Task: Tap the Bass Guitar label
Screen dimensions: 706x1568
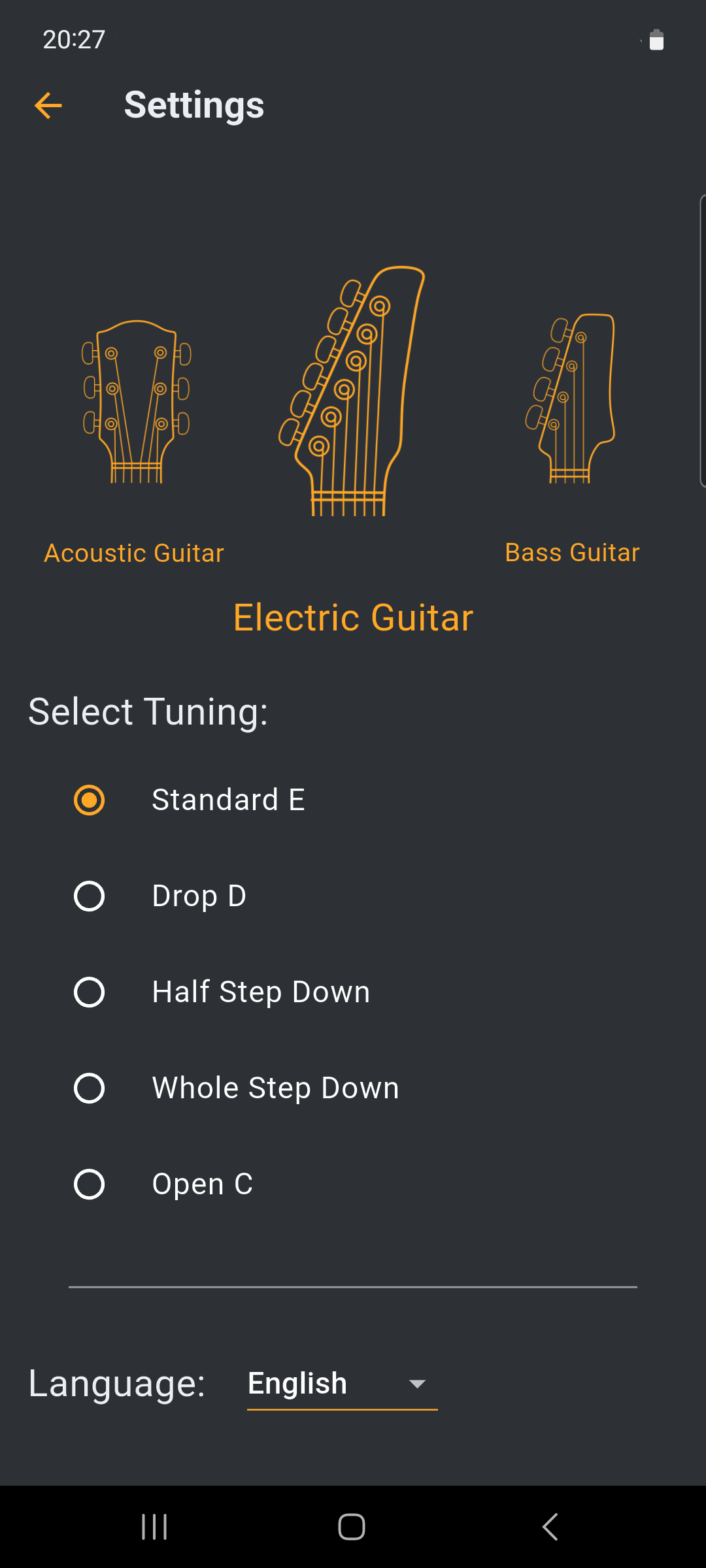Action: (x=572, y=553)
